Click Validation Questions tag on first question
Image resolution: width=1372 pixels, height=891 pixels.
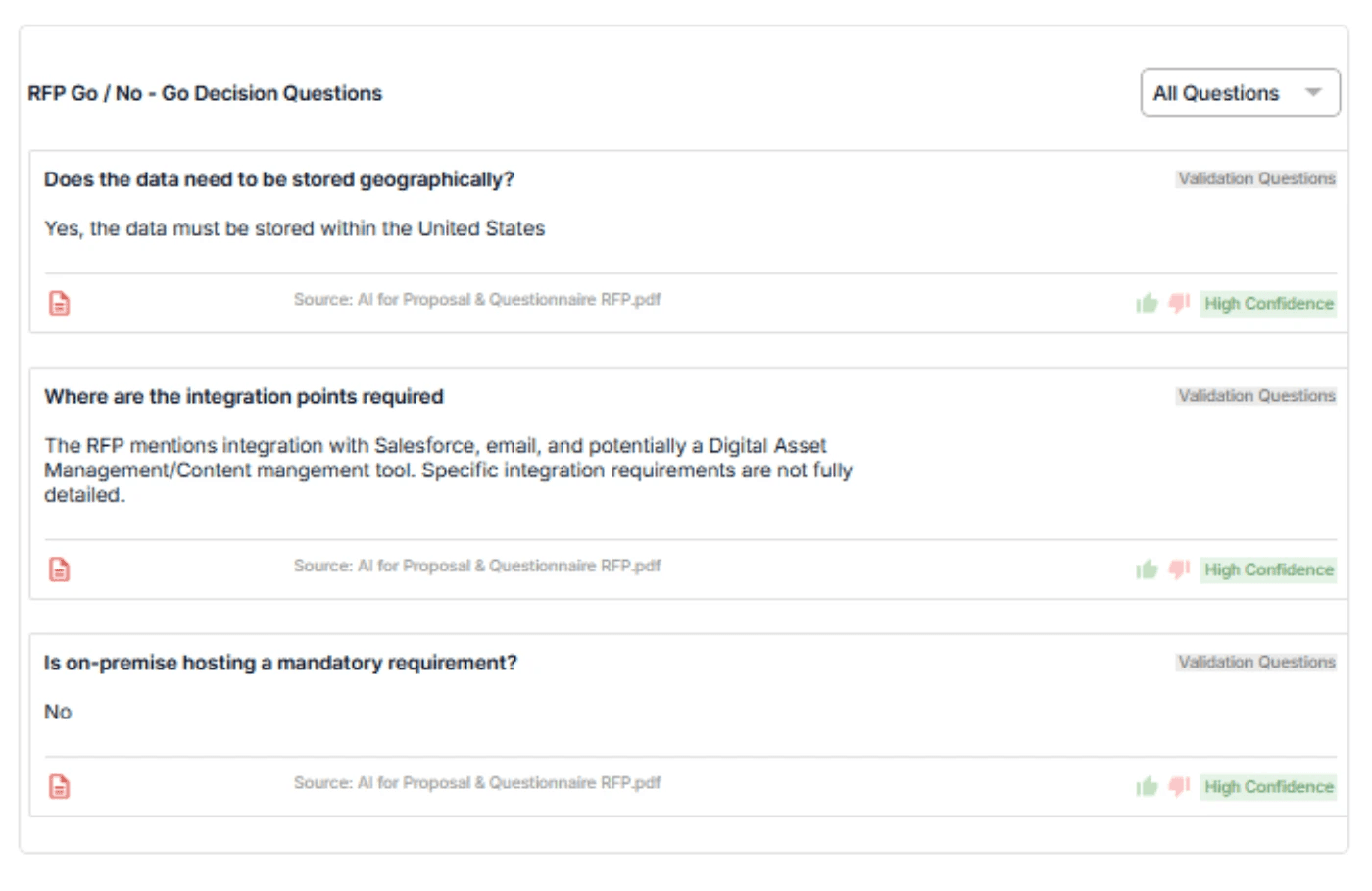[1255, 177]
